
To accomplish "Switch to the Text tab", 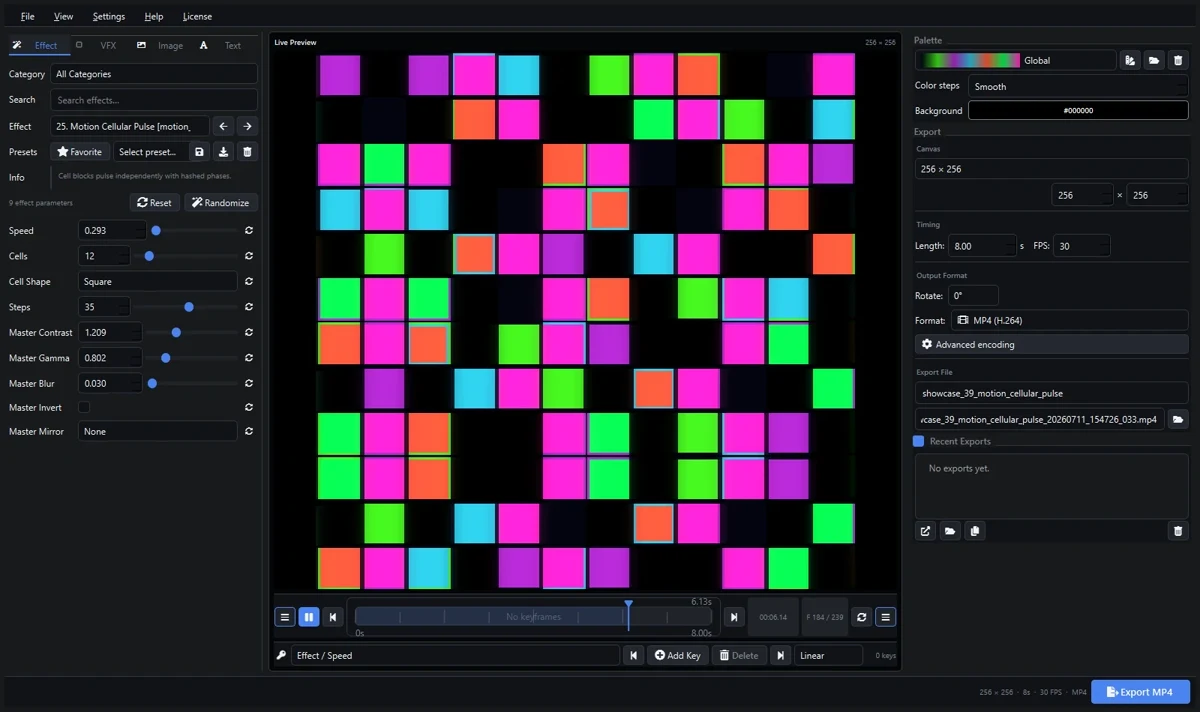I will (222, 45).
